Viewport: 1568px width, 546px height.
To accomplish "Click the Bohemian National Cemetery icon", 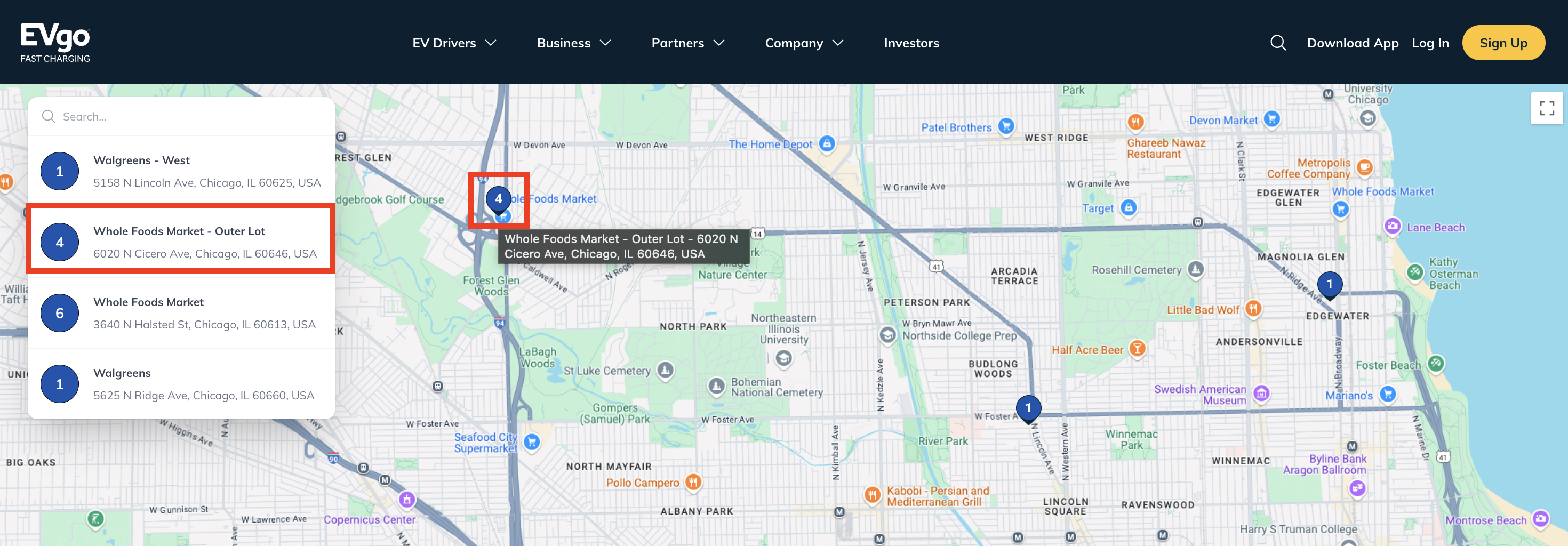I will tap(716, 386).
